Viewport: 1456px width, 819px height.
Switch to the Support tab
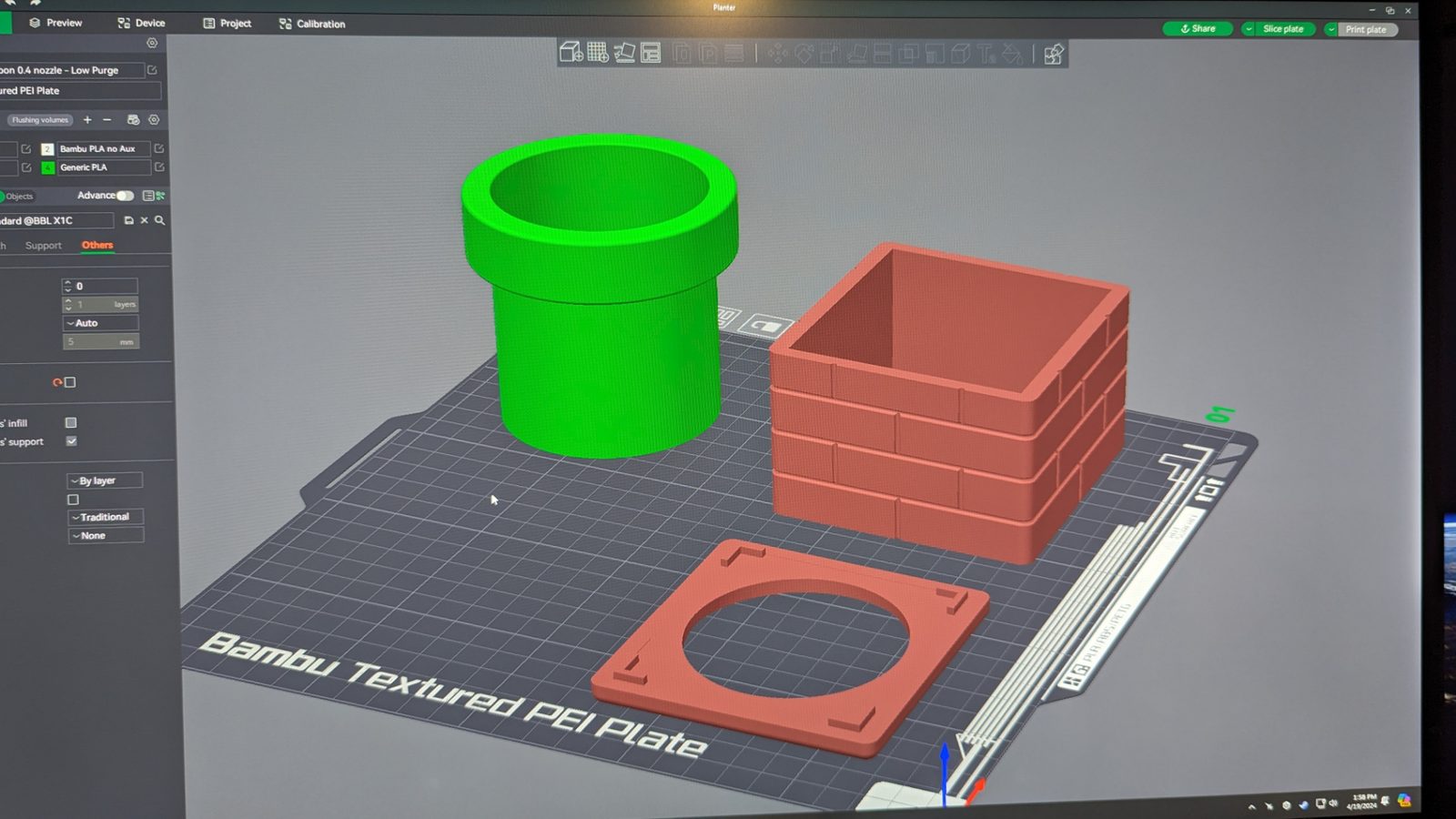[44, 246]
